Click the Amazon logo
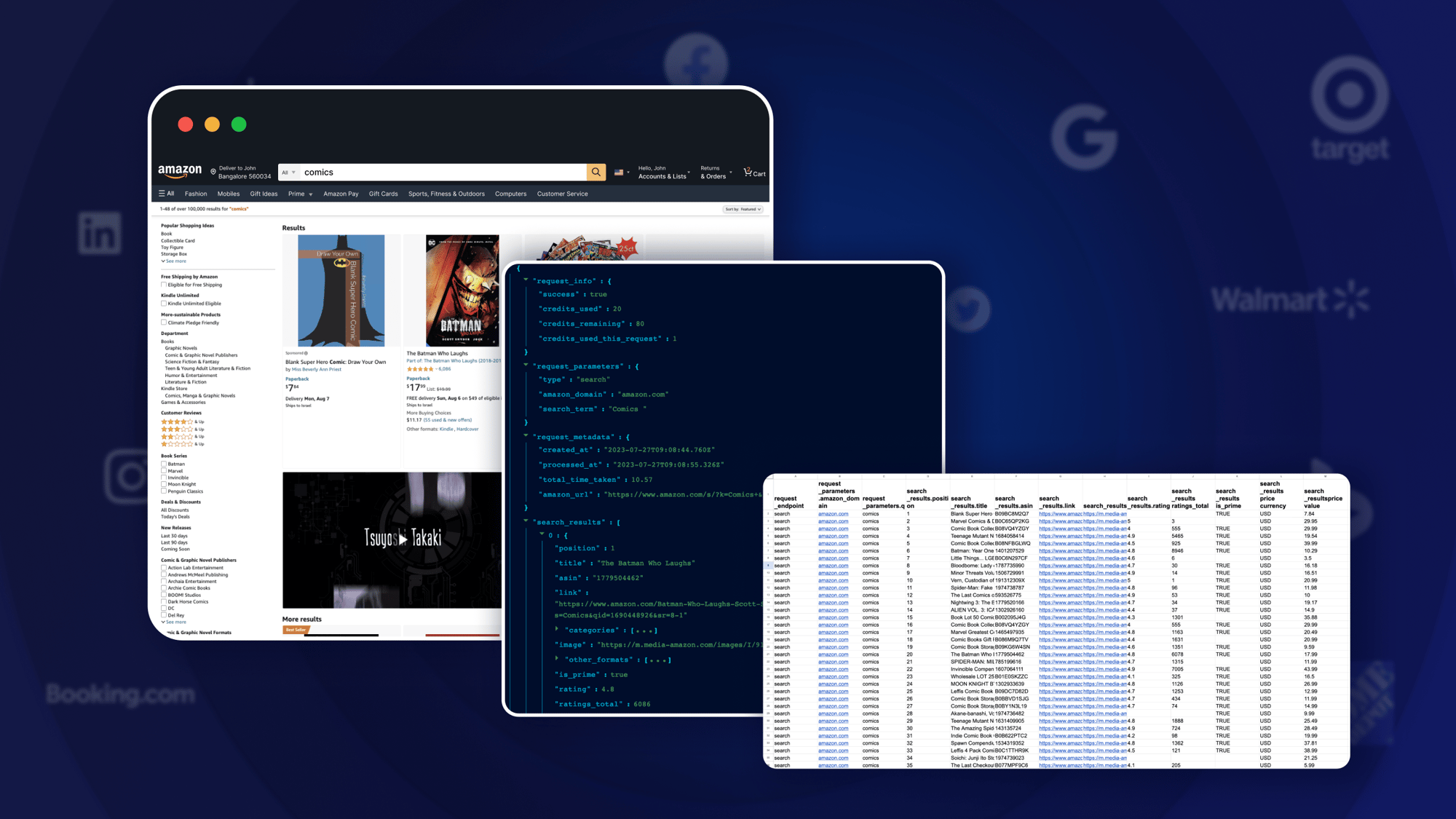The width and height of the screenshot is (1456, 819). (180, 172)
